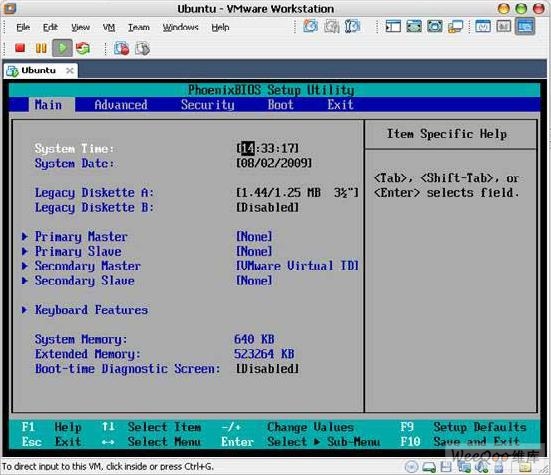The height and width of the screenshot is (475, 551).
Task: Click the network adapter status icon
Action: 464,467
